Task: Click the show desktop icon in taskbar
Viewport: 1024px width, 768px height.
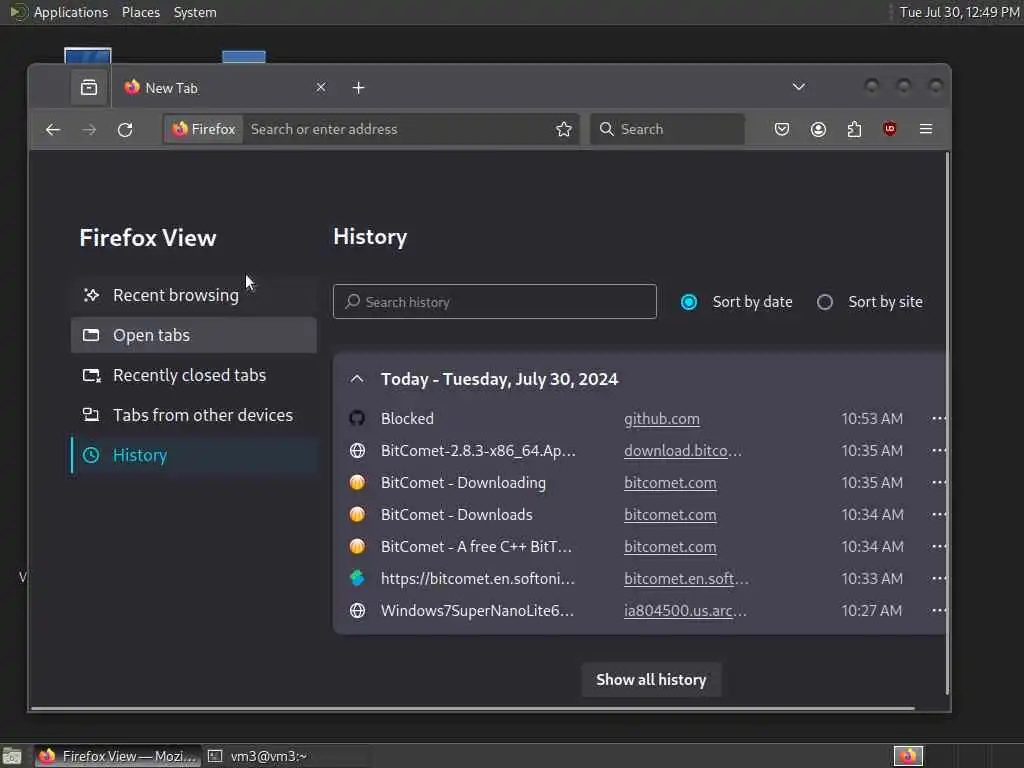Action: [x=12, y=756]
